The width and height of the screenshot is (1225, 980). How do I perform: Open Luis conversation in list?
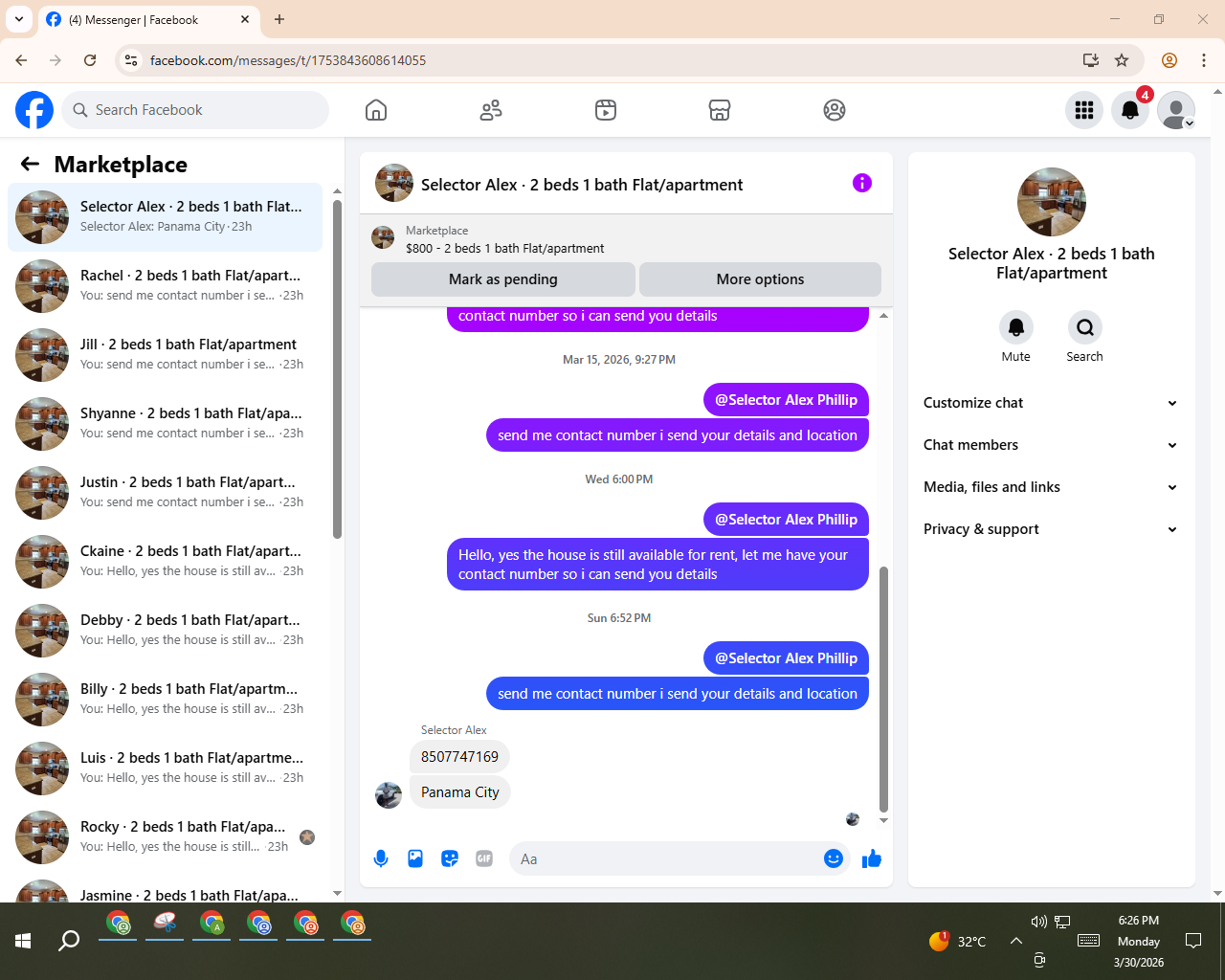tap(165, 768)
